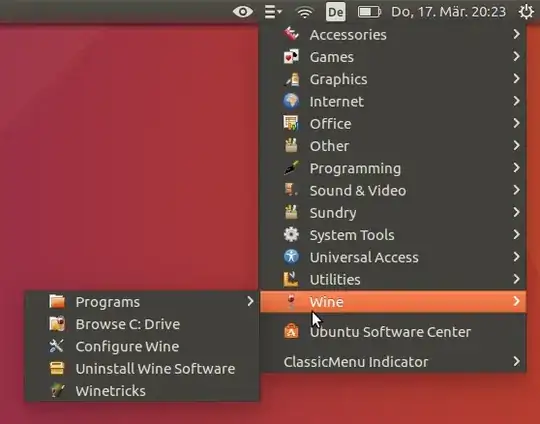Expand the Games submenu arrow

click(516, 56)
